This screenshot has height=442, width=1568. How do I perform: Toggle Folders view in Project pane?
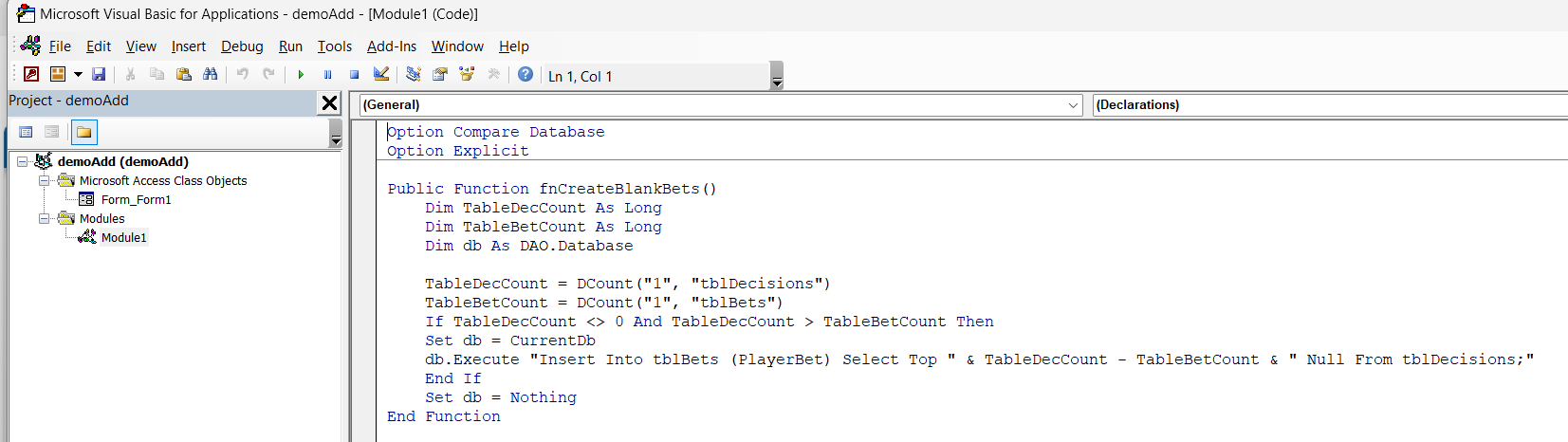click(x=84, y=132)
